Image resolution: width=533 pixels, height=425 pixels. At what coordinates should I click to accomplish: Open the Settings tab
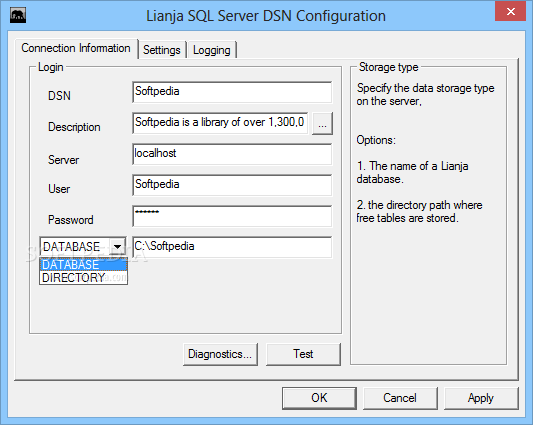pyautogui.click(x=162, y=50)
